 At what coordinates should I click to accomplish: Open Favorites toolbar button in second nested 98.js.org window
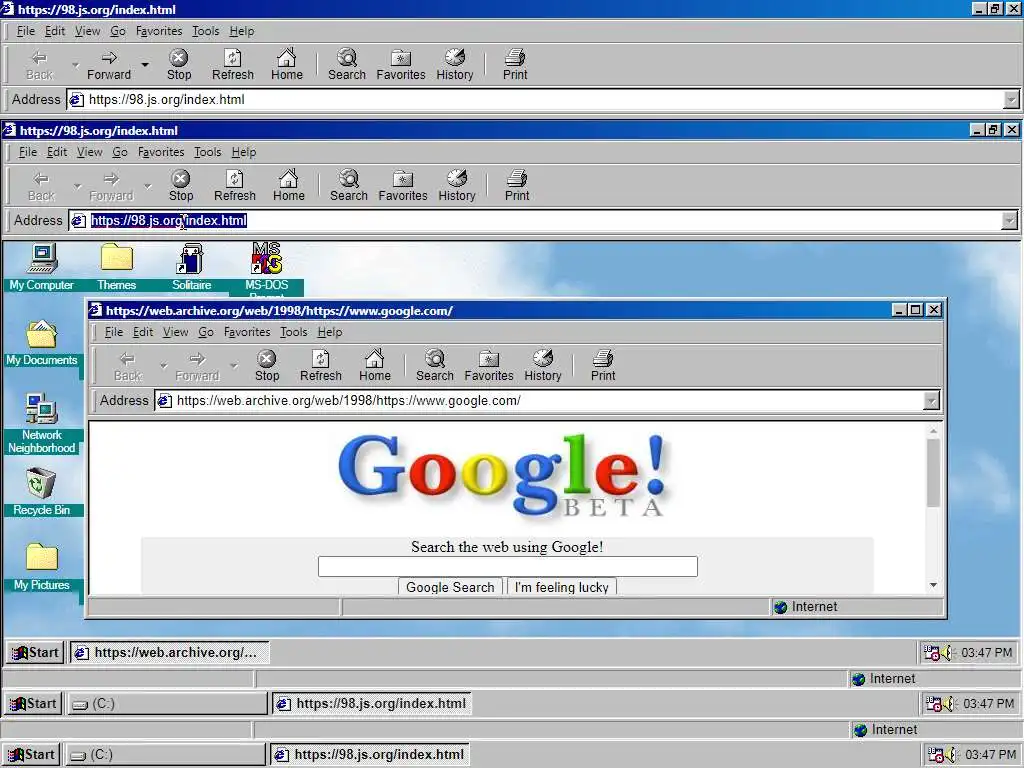tap(402, 185)
